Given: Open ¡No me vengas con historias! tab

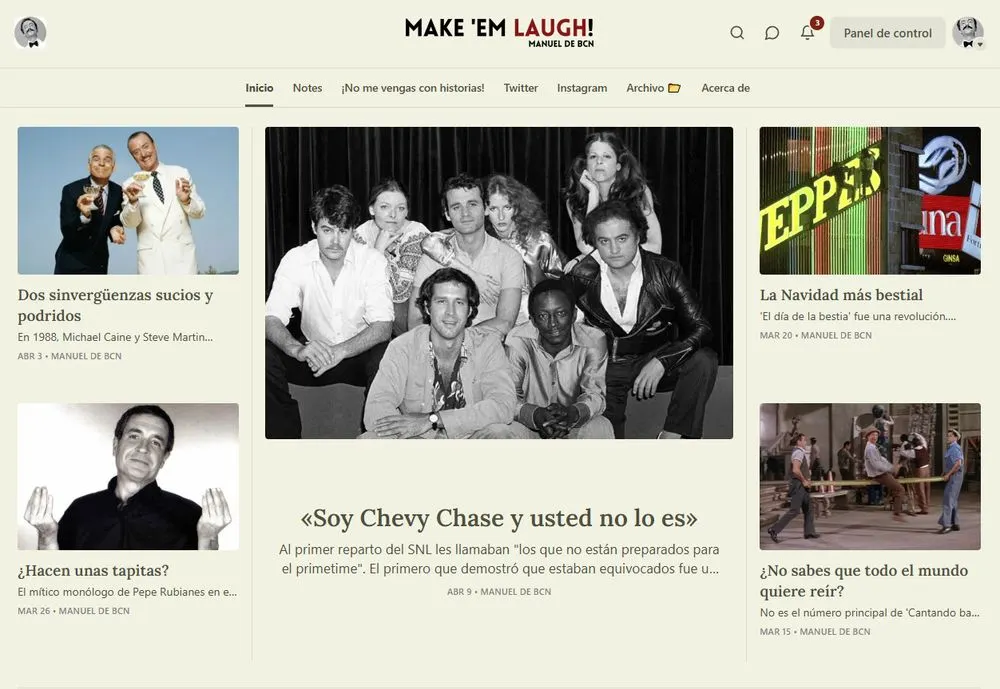Looking at the screenshot, I should tap(413, 88).
